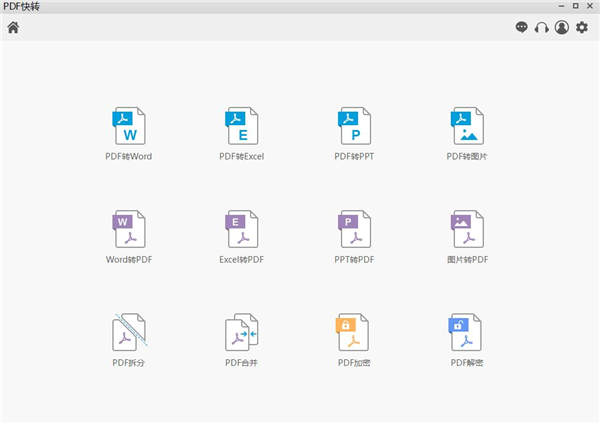The image size is (600, 424).
Task: Open settings with the gear icon
Action: (582, 27)
